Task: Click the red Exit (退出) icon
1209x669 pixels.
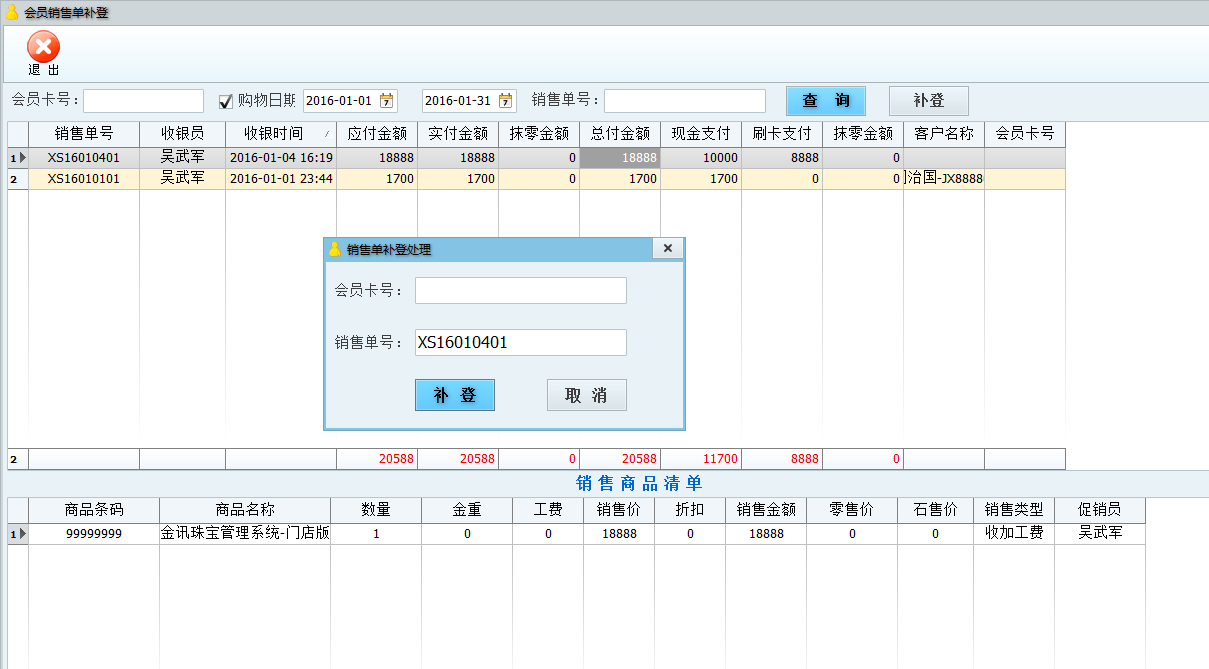Action: (43, 48)
